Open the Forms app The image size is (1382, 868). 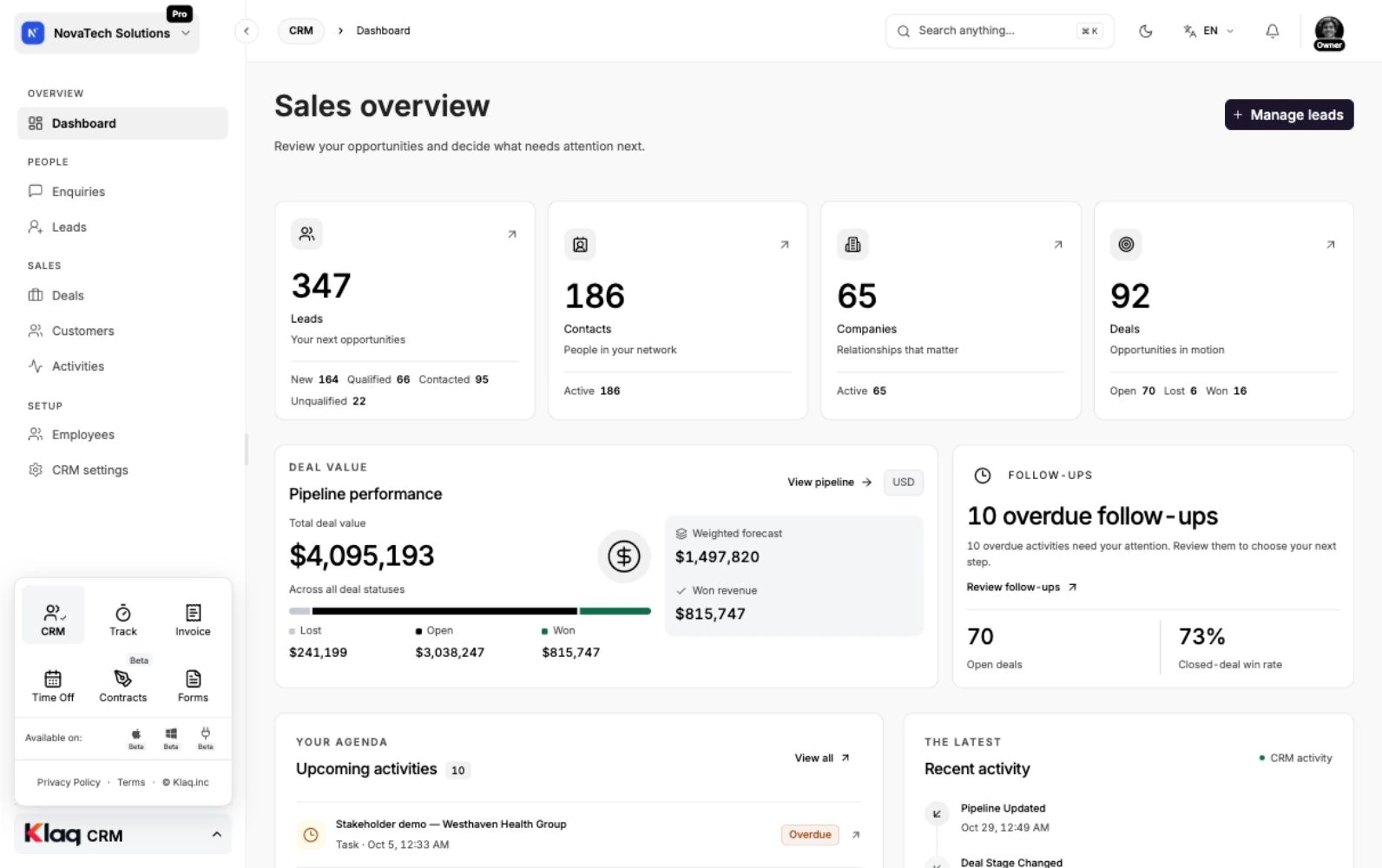(193, 686)
